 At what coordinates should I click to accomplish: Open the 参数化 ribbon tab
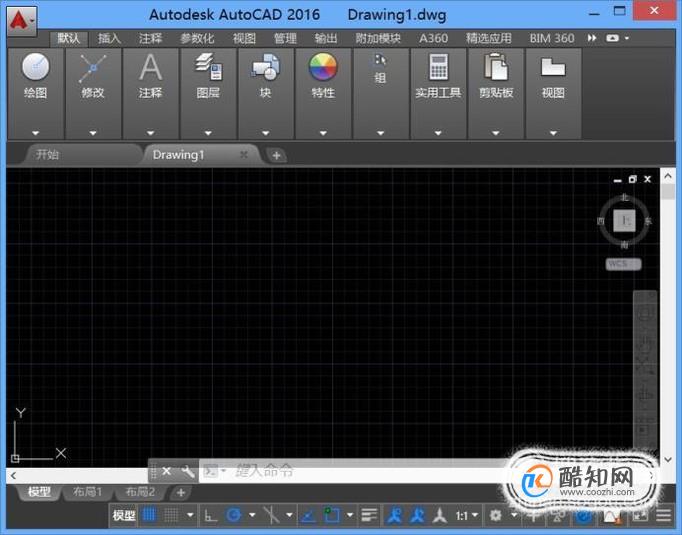coord(197,39)
